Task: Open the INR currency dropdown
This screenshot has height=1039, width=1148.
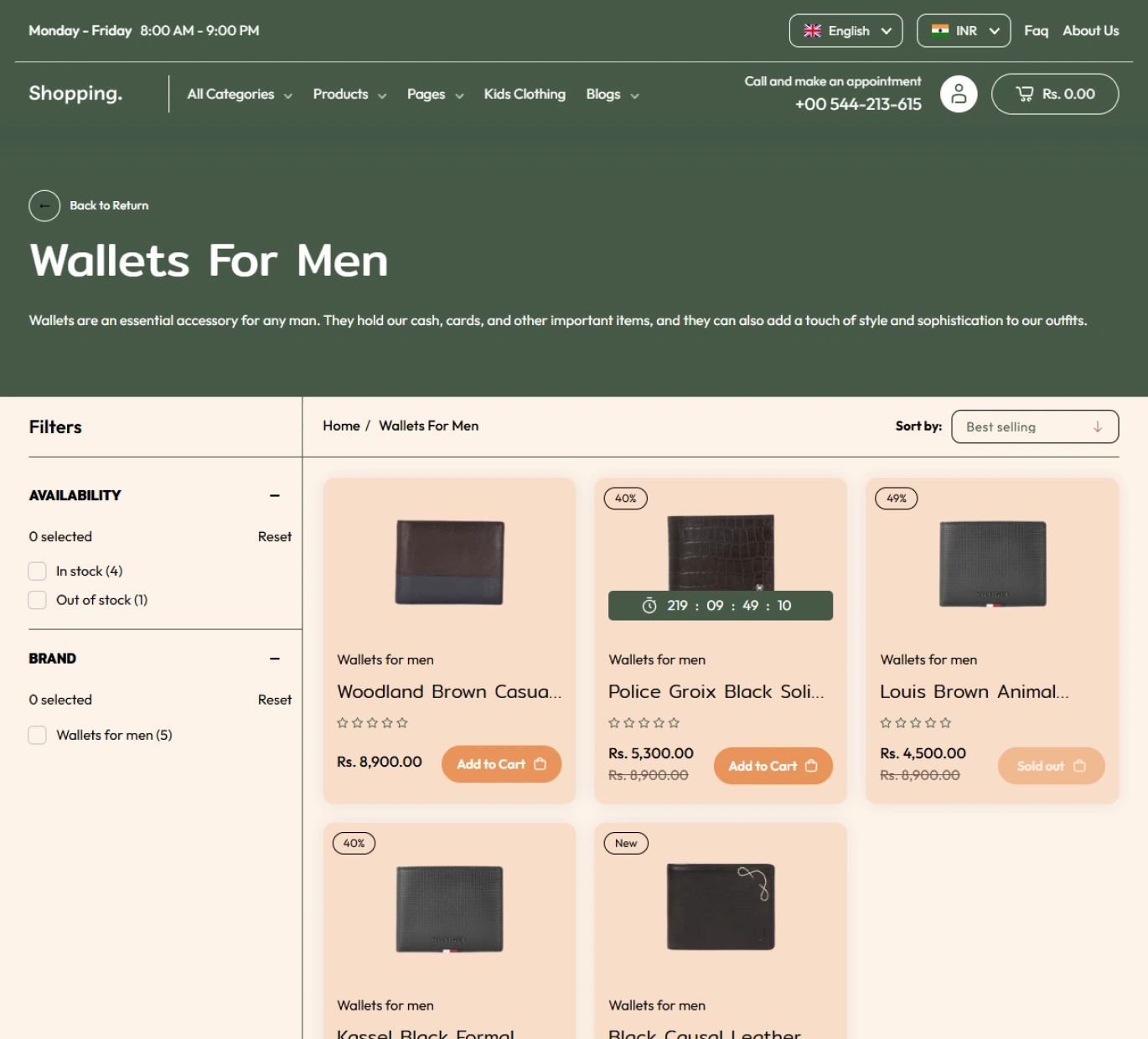Action: point(963,31)
